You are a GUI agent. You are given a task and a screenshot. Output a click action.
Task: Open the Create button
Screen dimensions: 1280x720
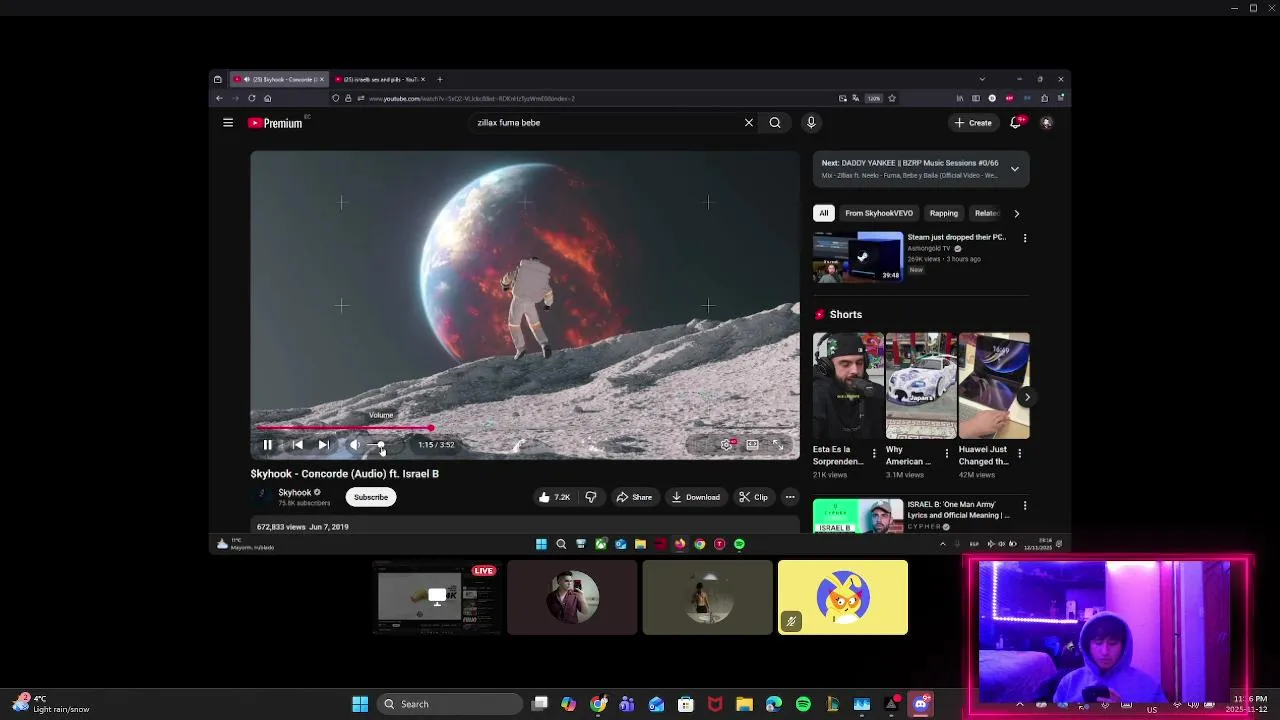point(973,123)
